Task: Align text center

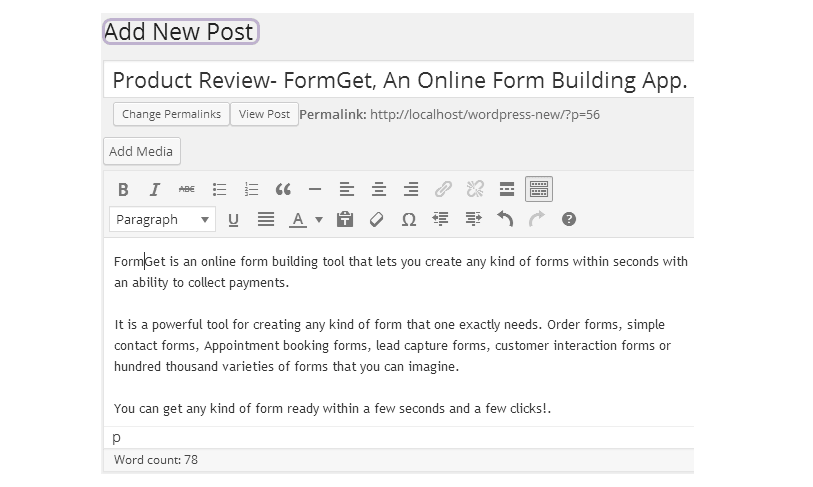Action: click(x=379, y=189)
